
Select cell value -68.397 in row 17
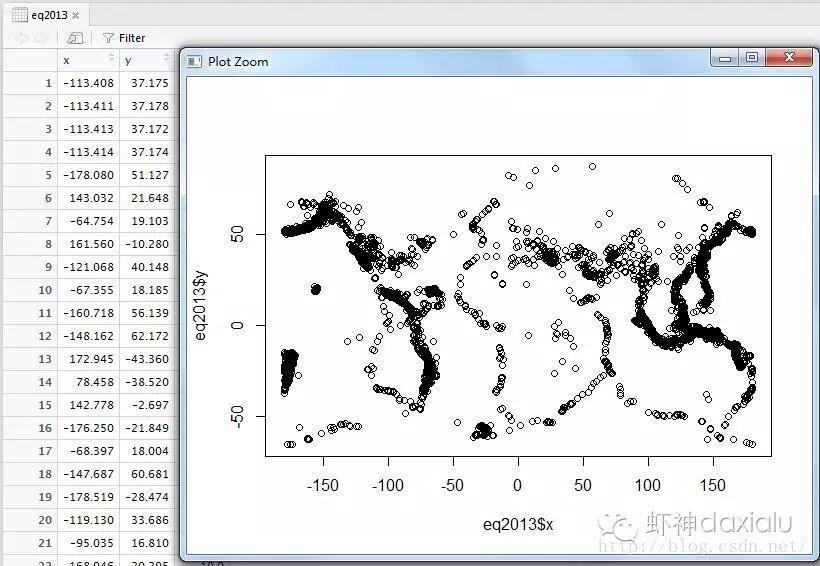coord(92,451)
